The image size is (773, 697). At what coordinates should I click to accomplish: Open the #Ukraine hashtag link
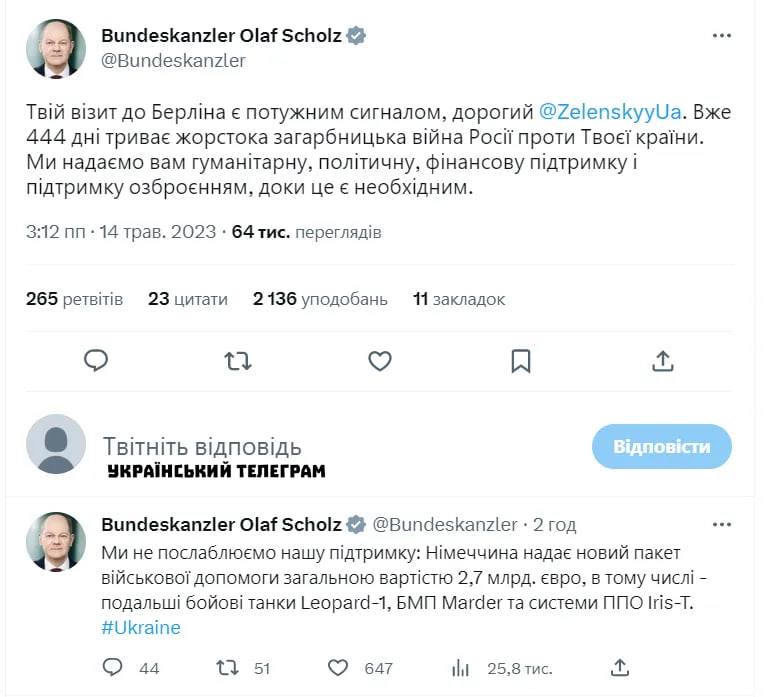coord(141,627)
